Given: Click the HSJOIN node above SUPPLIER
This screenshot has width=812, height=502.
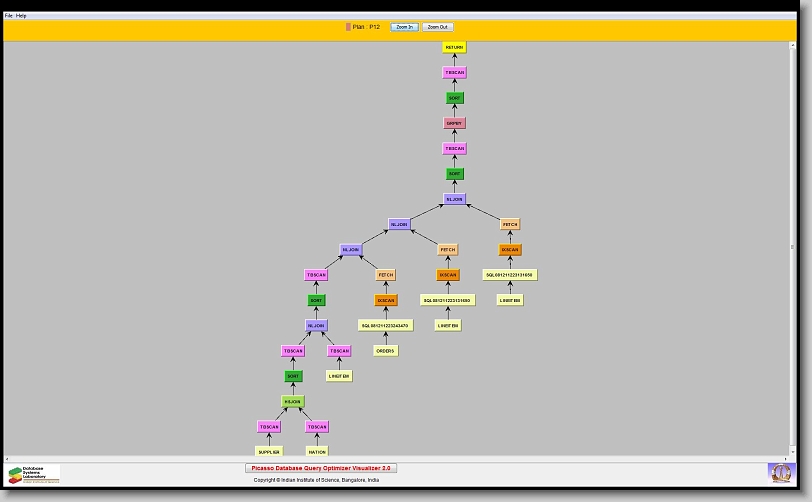Looking at the screenshot, I should [x=292, y=401].
